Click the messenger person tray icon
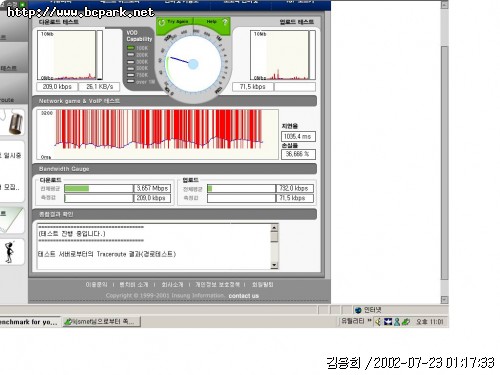 (397, 322)
